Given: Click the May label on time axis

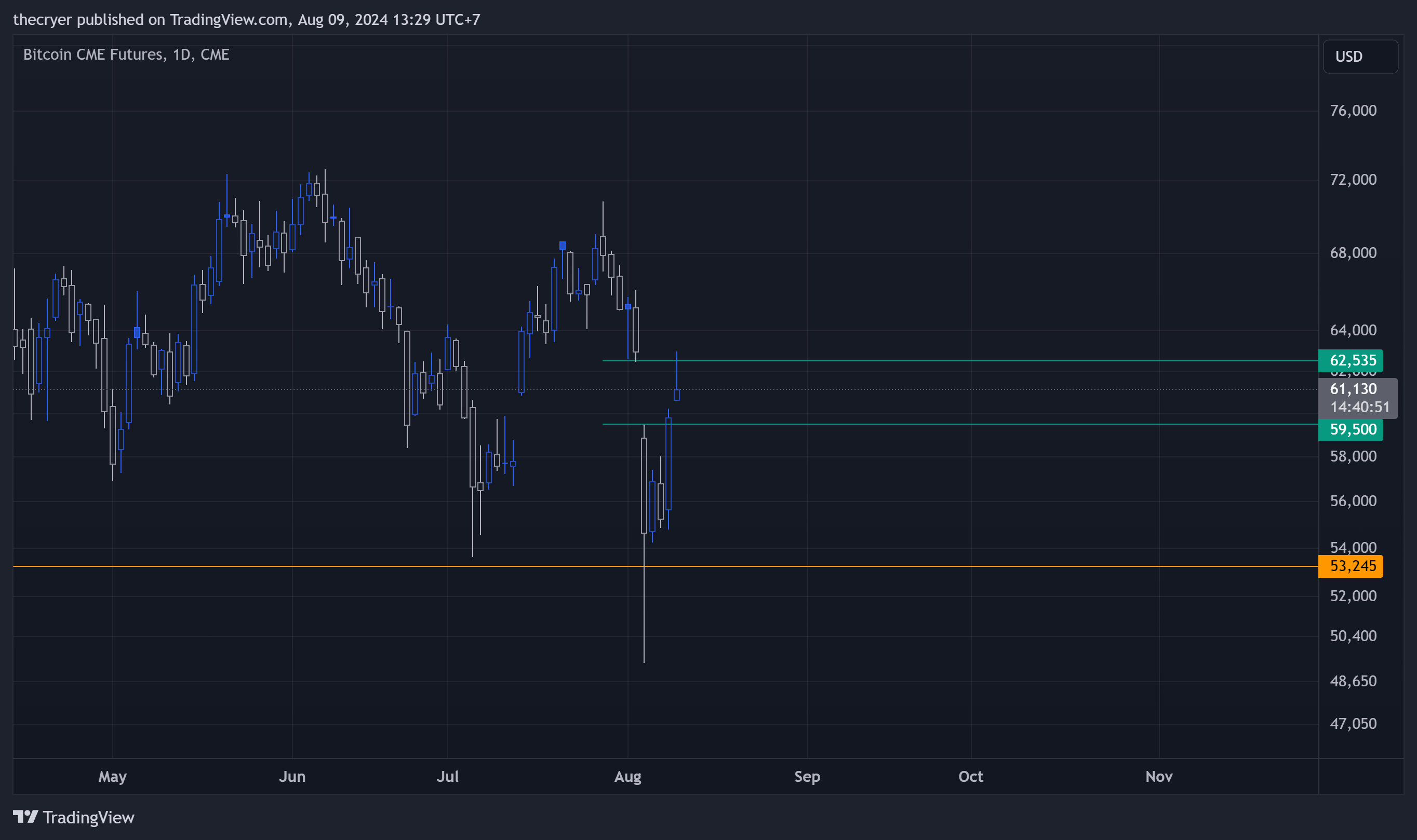Looking at the screenshot, I should tap(113, 777).
